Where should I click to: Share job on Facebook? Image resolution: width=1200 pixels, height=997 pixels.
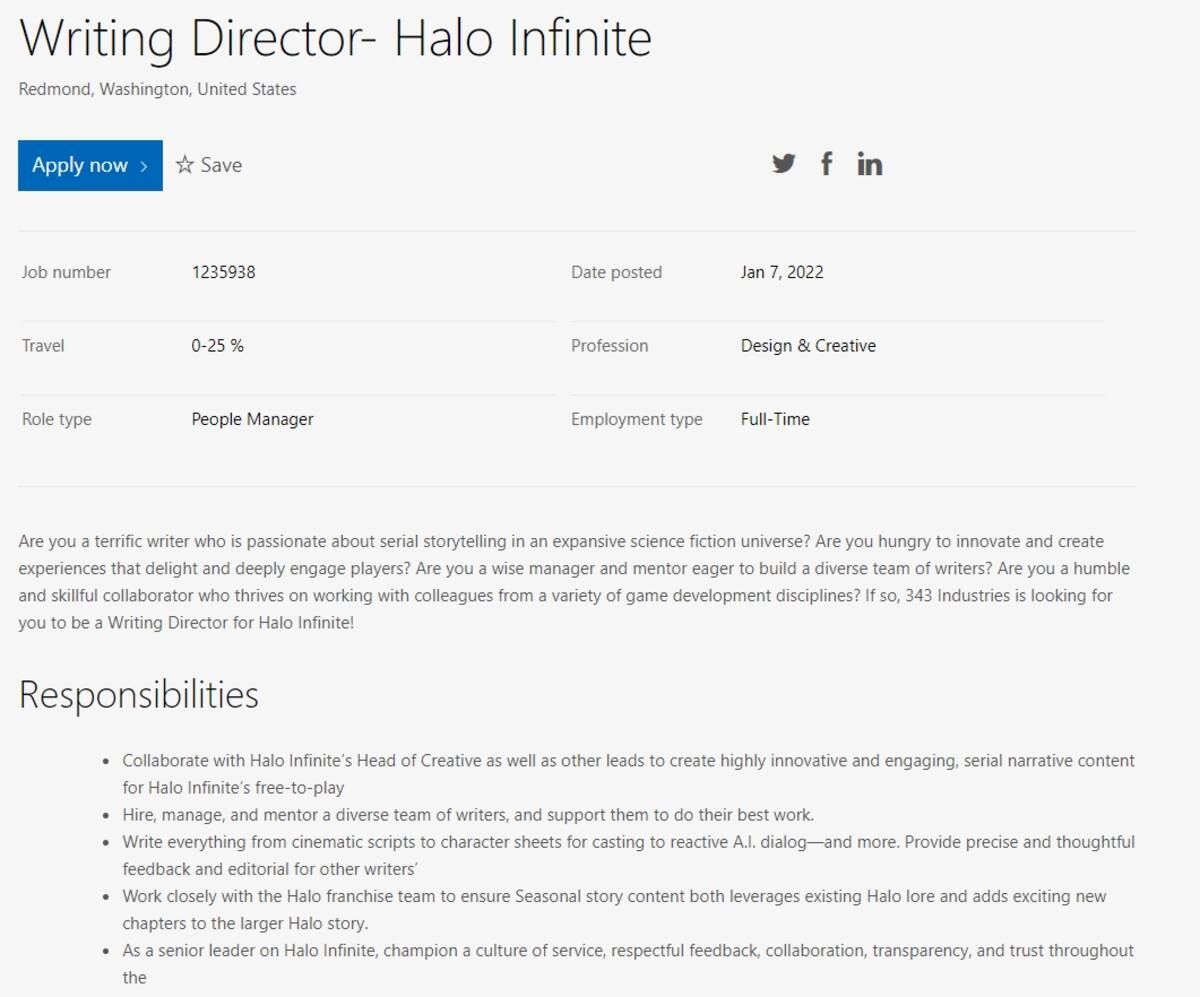[x=827, y=164]
